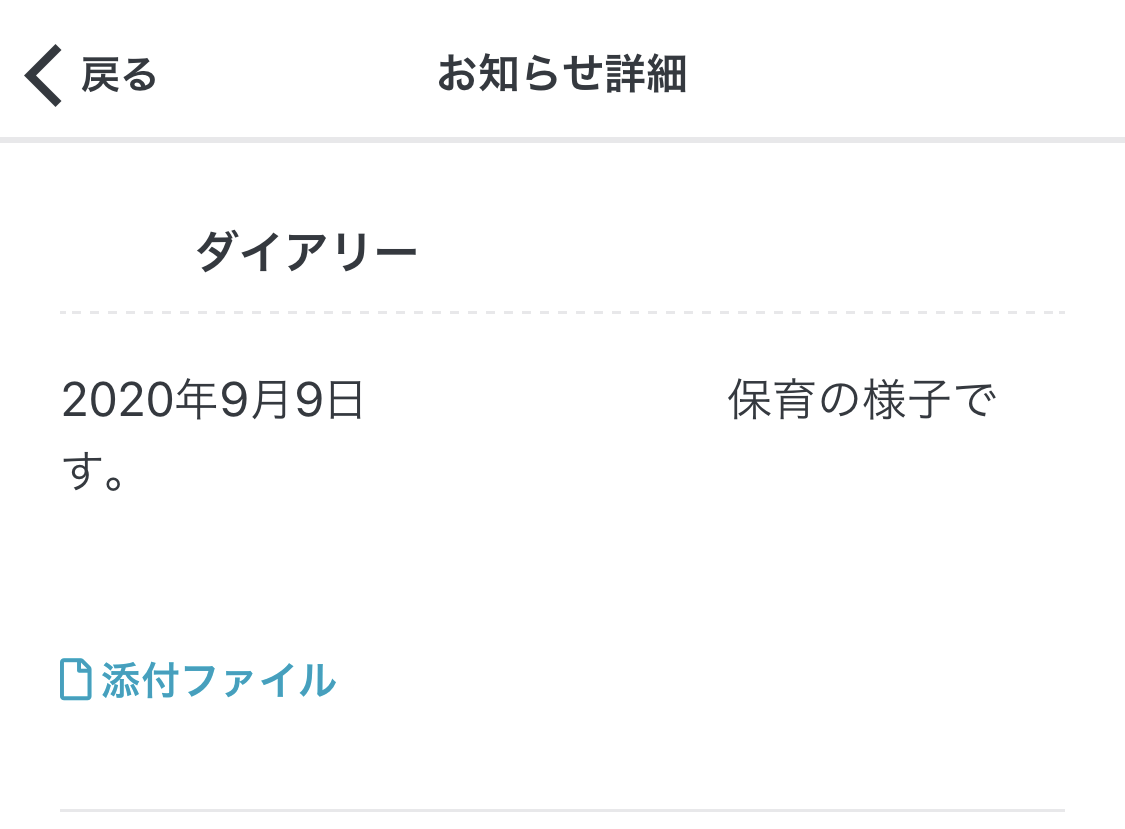
Task: Select the 2020年9月9日 date text
Action: click(213, 400)
